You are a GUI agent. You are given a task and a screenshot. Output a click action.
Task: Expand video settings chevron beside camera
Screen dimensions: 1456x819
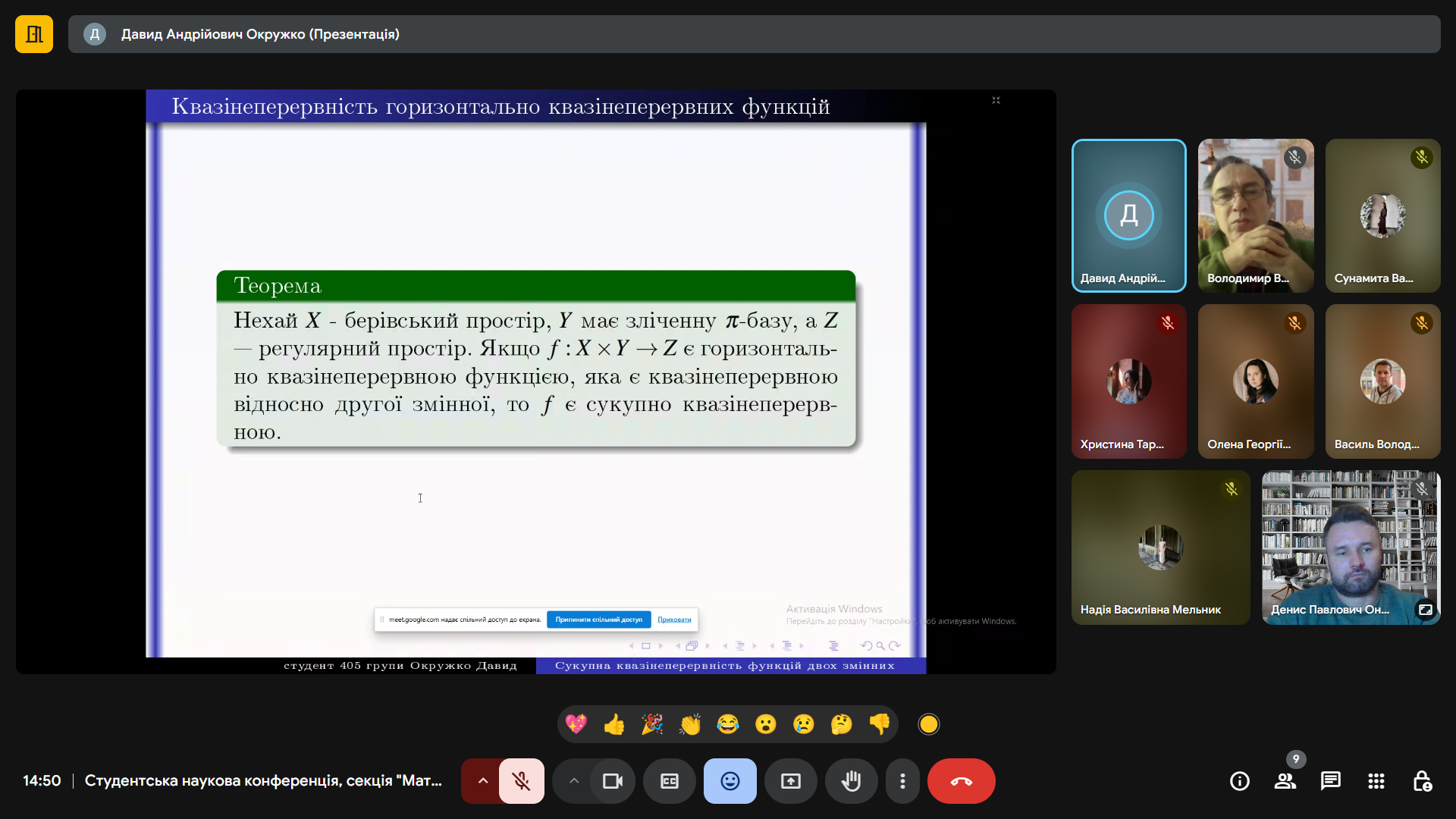click(574, 781)
